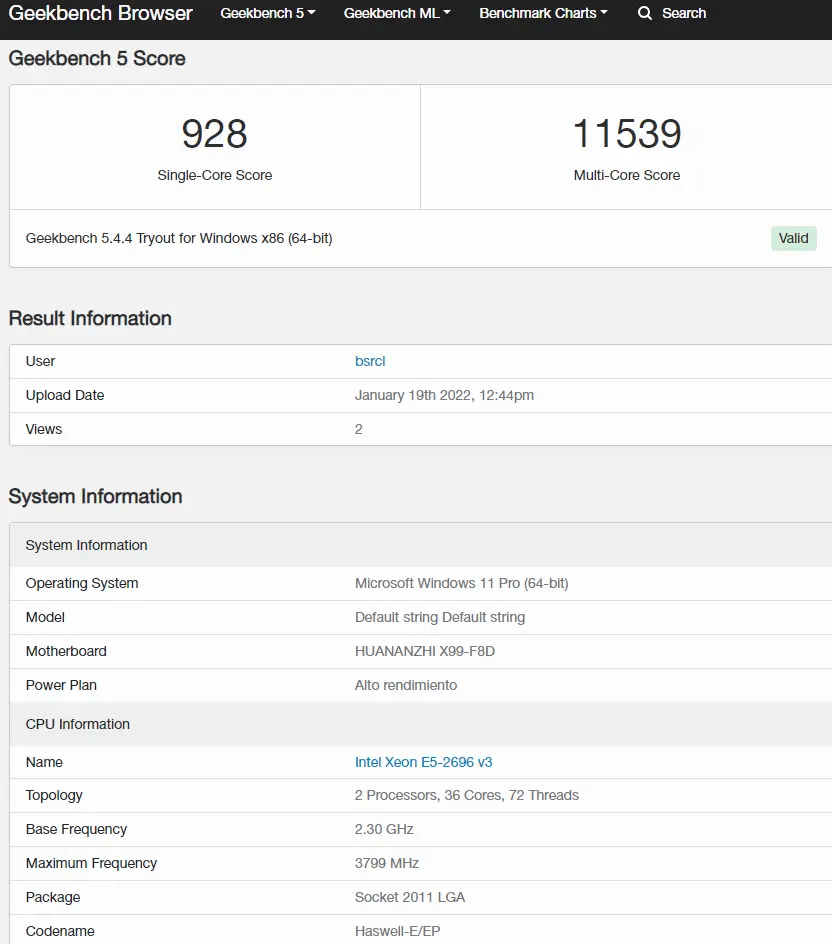Click the HUANANZHI X99-F8D motherboard value
Image resolution: width=832 pixels, height=944 pixels.
(x=425, y=651)
